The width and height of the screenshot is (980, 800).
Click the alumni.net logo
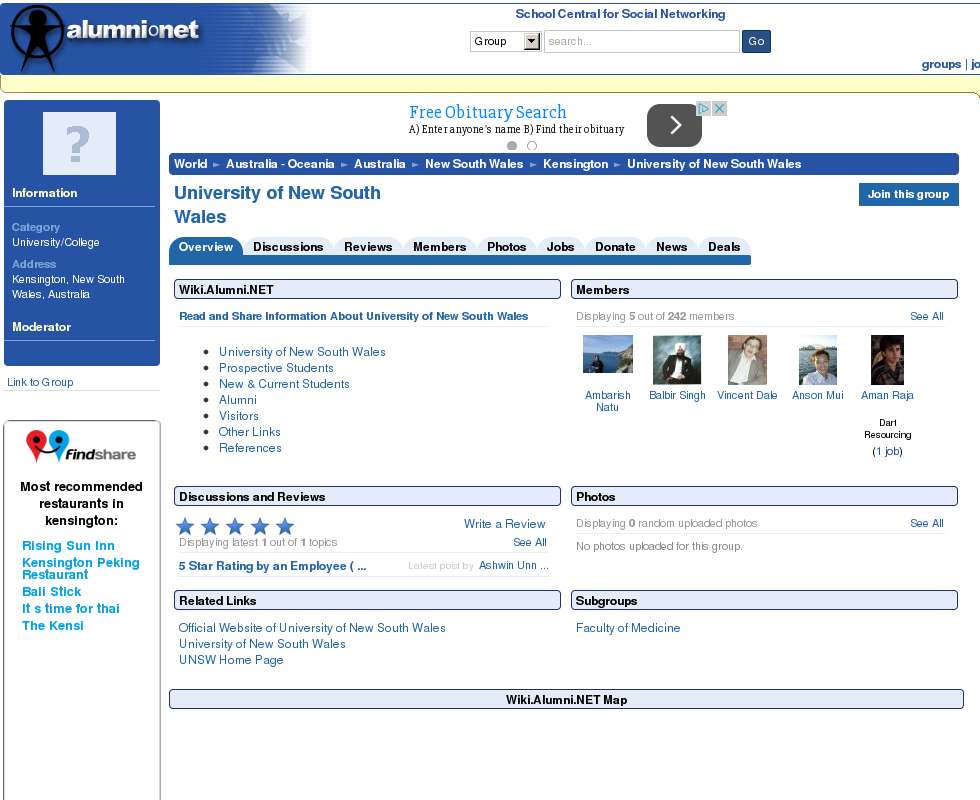pyautogui.click(x=105, y=38)
